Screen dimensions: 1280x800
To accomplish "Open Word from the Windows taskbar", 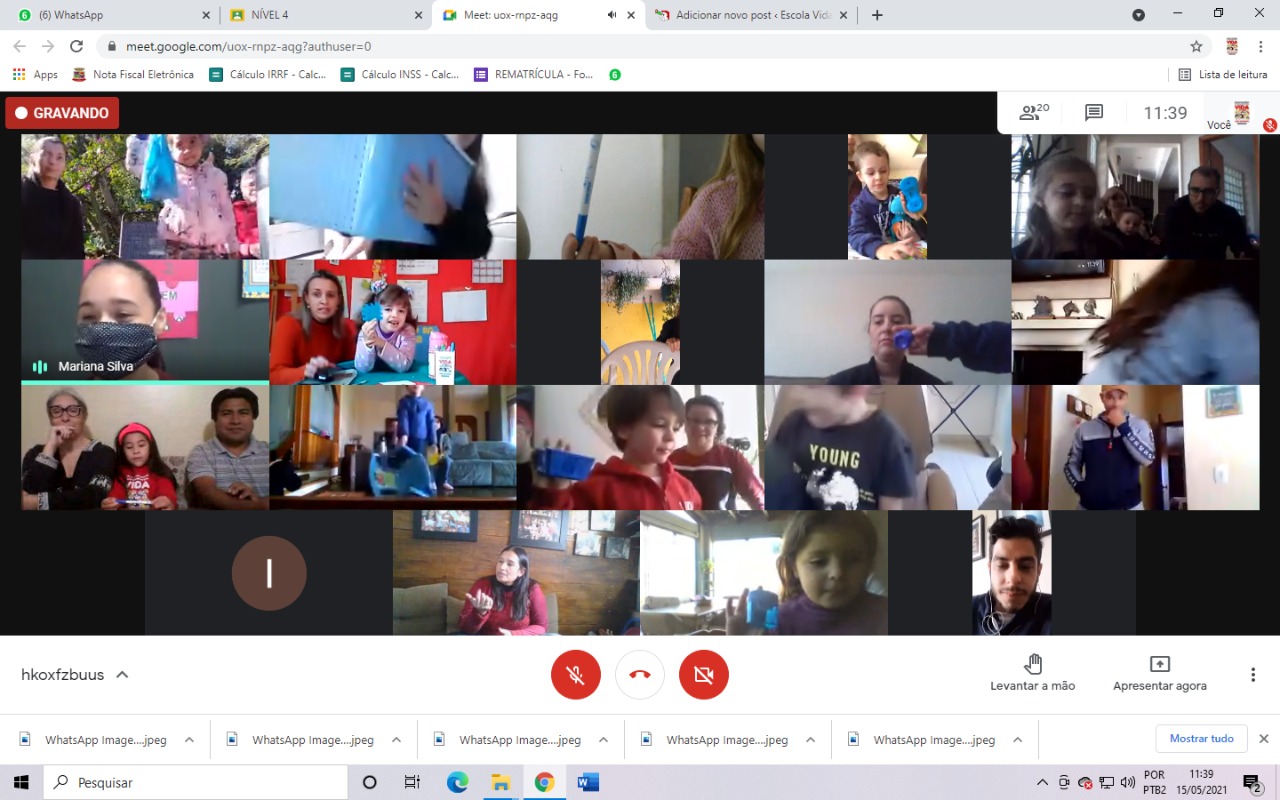I will pos(588,782).
